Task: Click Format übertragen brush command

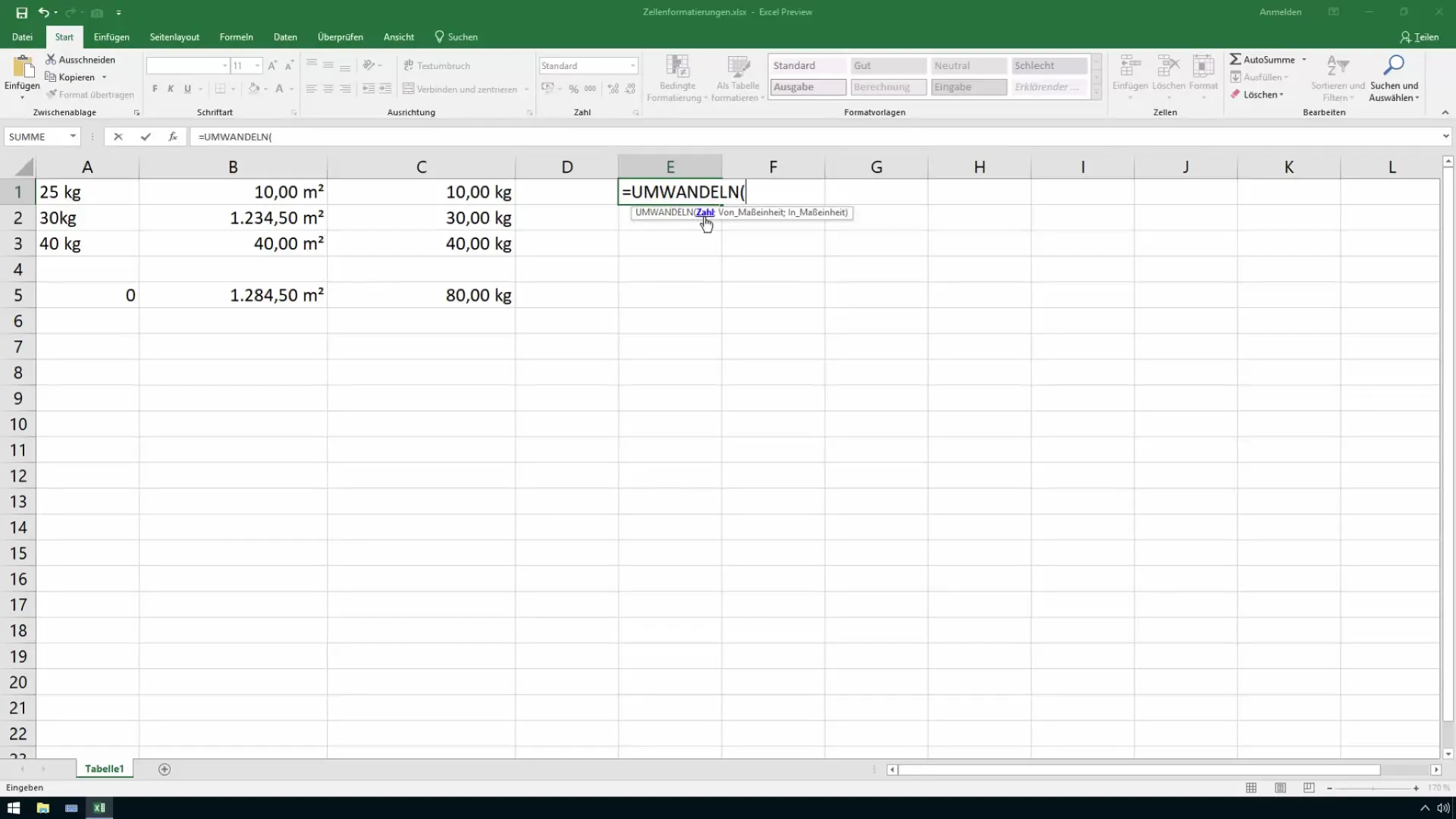Action: [89, 95]
